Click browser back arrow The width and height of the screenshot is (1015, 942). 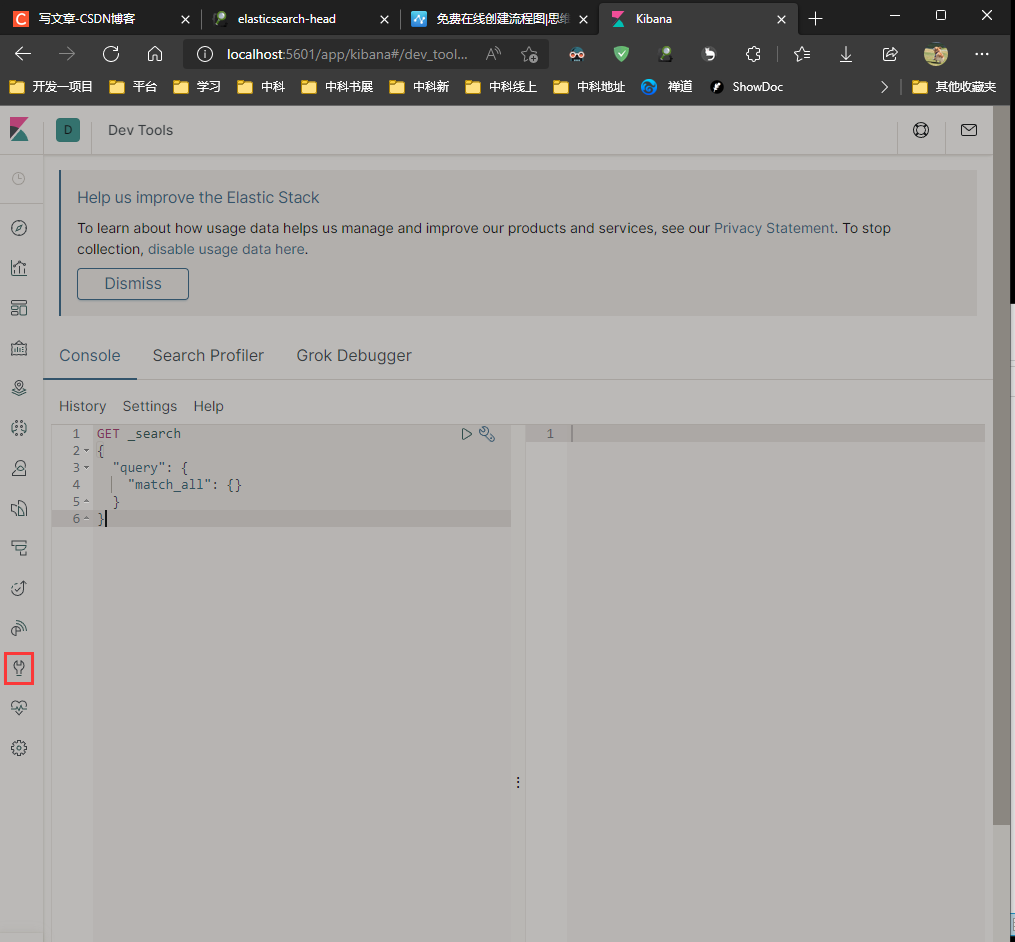pos(23,54)
